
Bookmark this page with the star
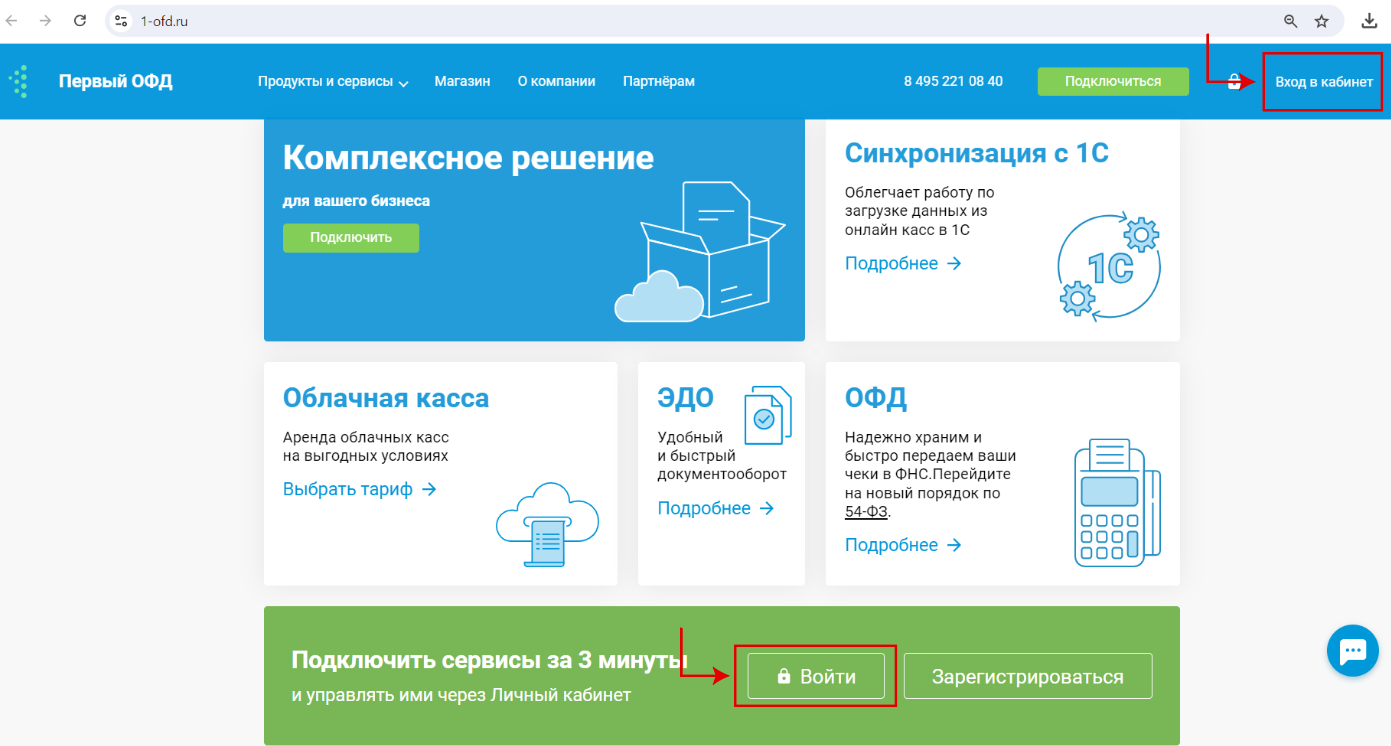click(1321, 20)
